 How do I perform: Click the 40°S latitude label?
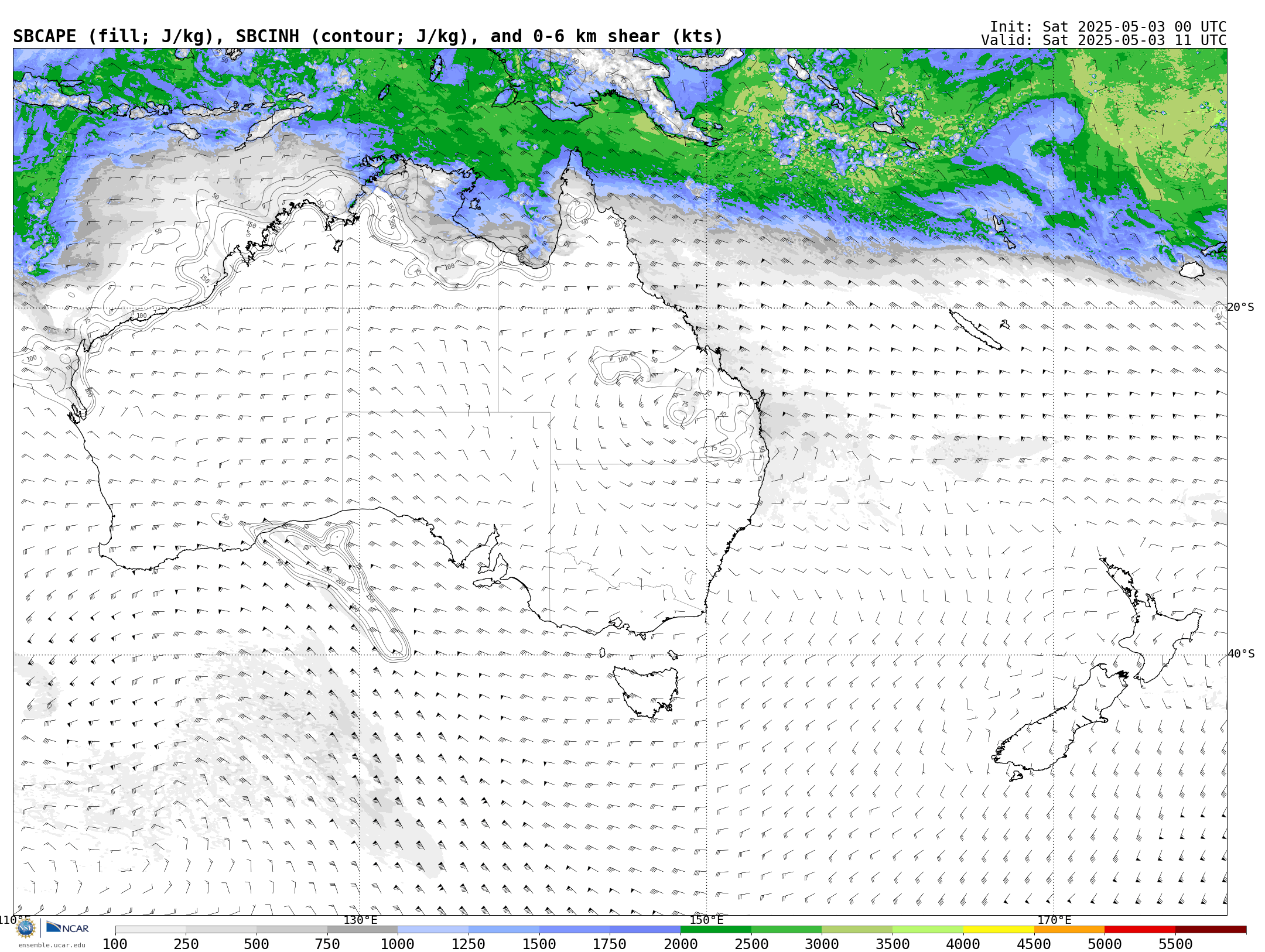[1241, 654]
